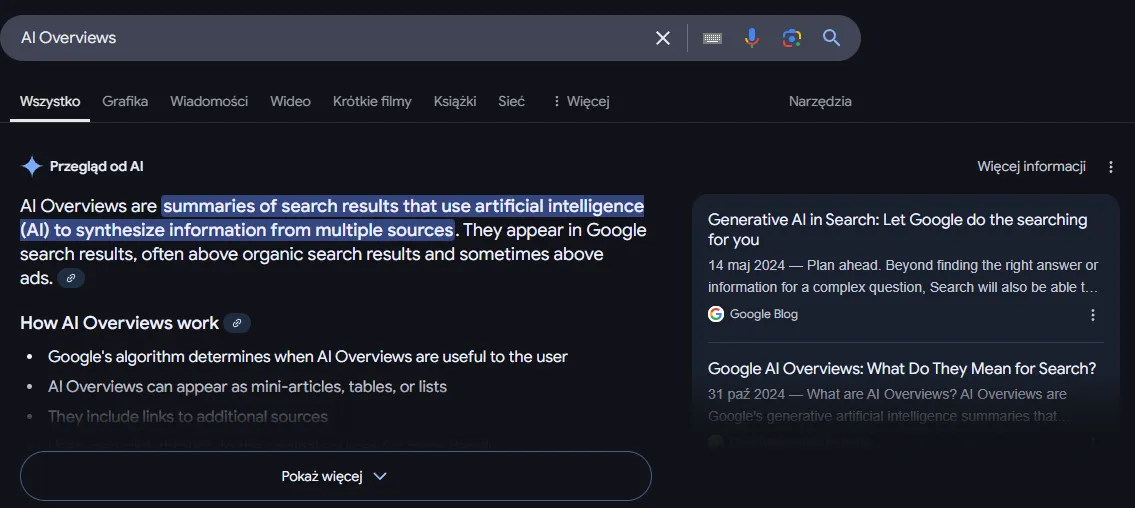This screenshot has height=508, width=1135.
Task: Expand the overview with Pokaż więcej
Action: tap(336, 476)
